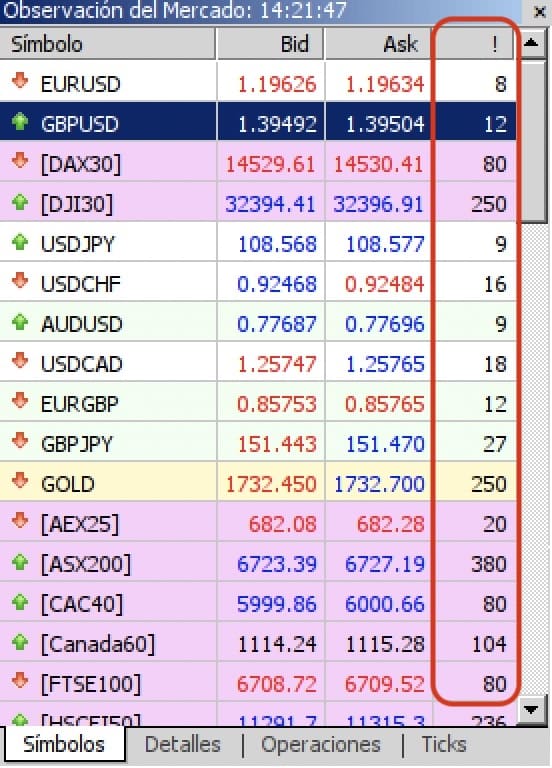Click the red down arrow beside EURUSD
The width and height of the screenshot is (552, 768).
[x=20, y=81]
